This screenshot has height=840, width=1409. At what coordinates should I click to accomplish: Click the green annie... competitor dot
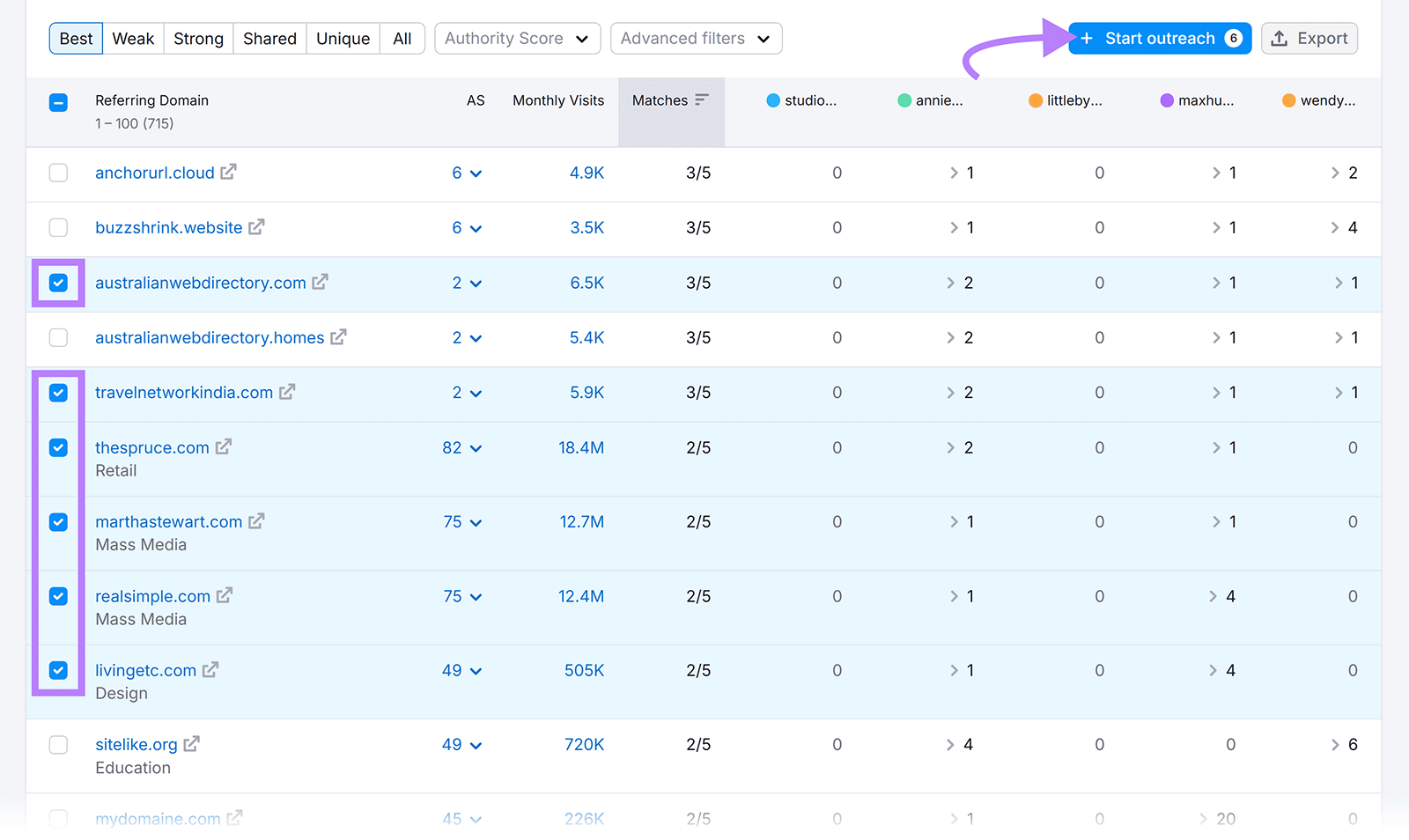[903, 100]
